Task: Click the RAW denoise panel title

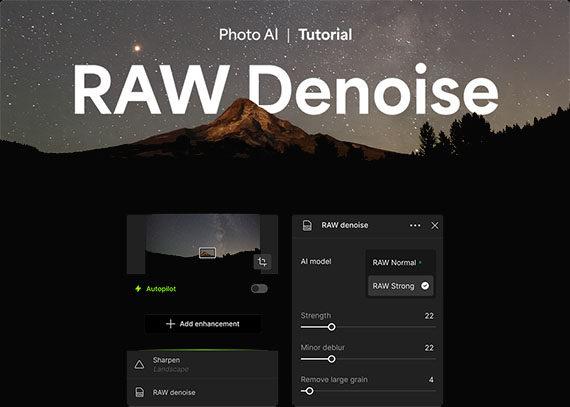Action: click(x=345, y=225)
